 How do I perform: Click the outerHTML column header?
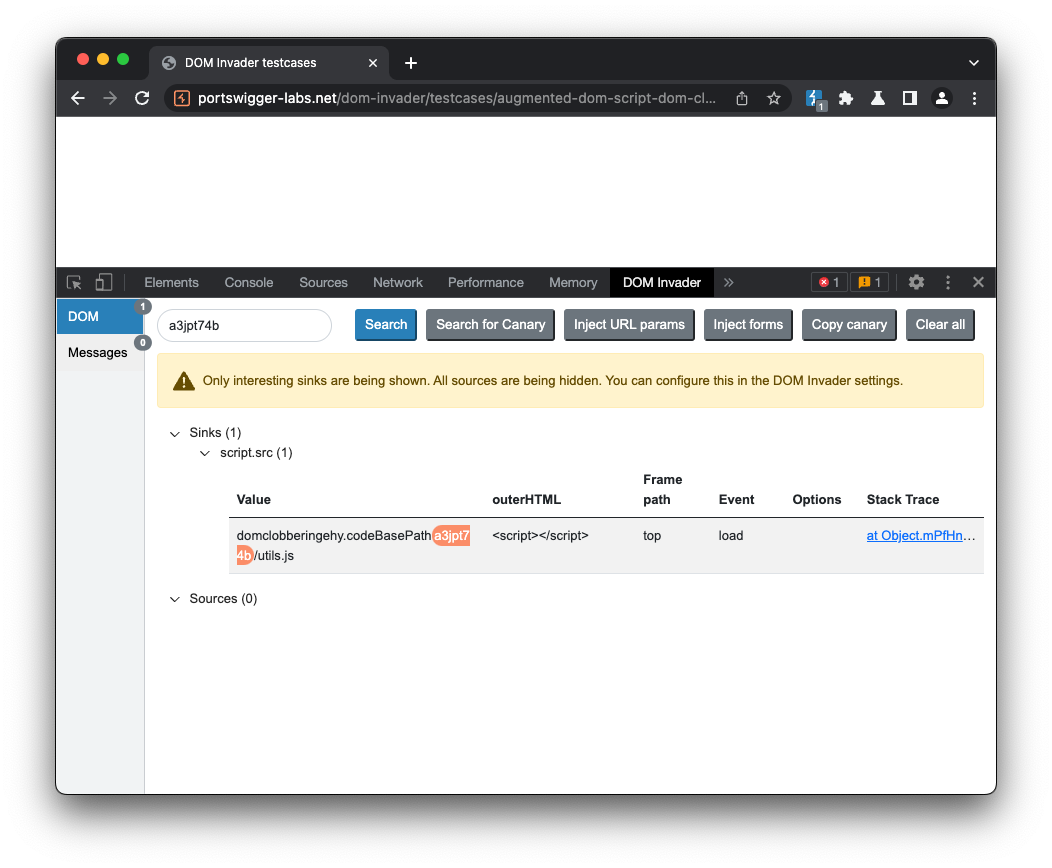[526, 500]
